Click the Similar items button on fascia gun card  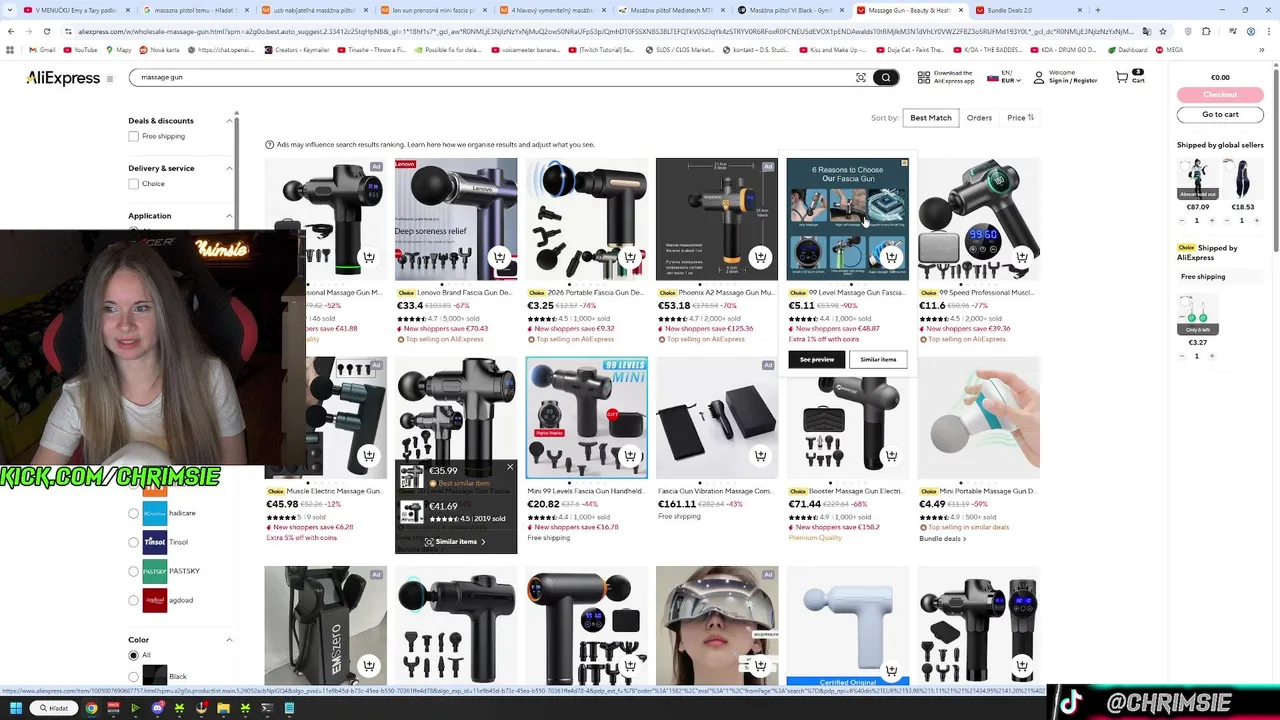(878, 359)
